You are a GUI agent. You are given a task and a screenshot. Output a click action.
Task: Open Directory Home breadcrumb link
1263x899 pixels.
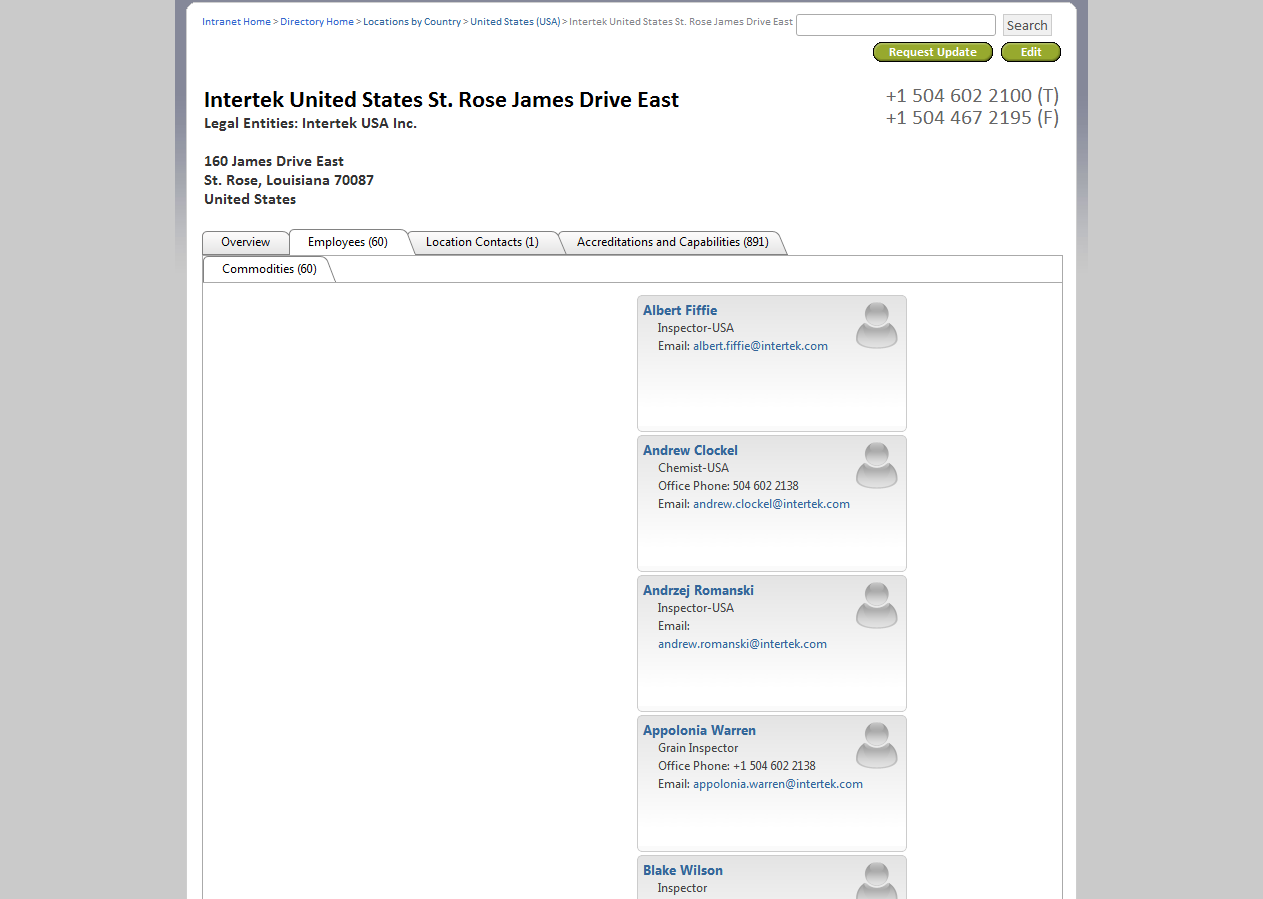[317, 22]
